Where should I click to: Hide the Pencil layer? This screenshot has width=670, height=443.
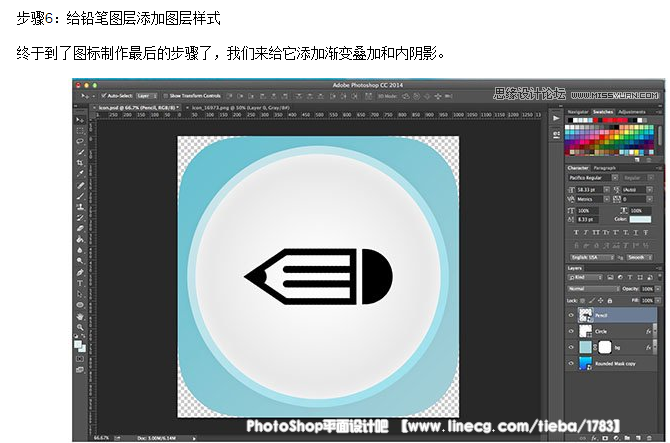tap(571, 314)
